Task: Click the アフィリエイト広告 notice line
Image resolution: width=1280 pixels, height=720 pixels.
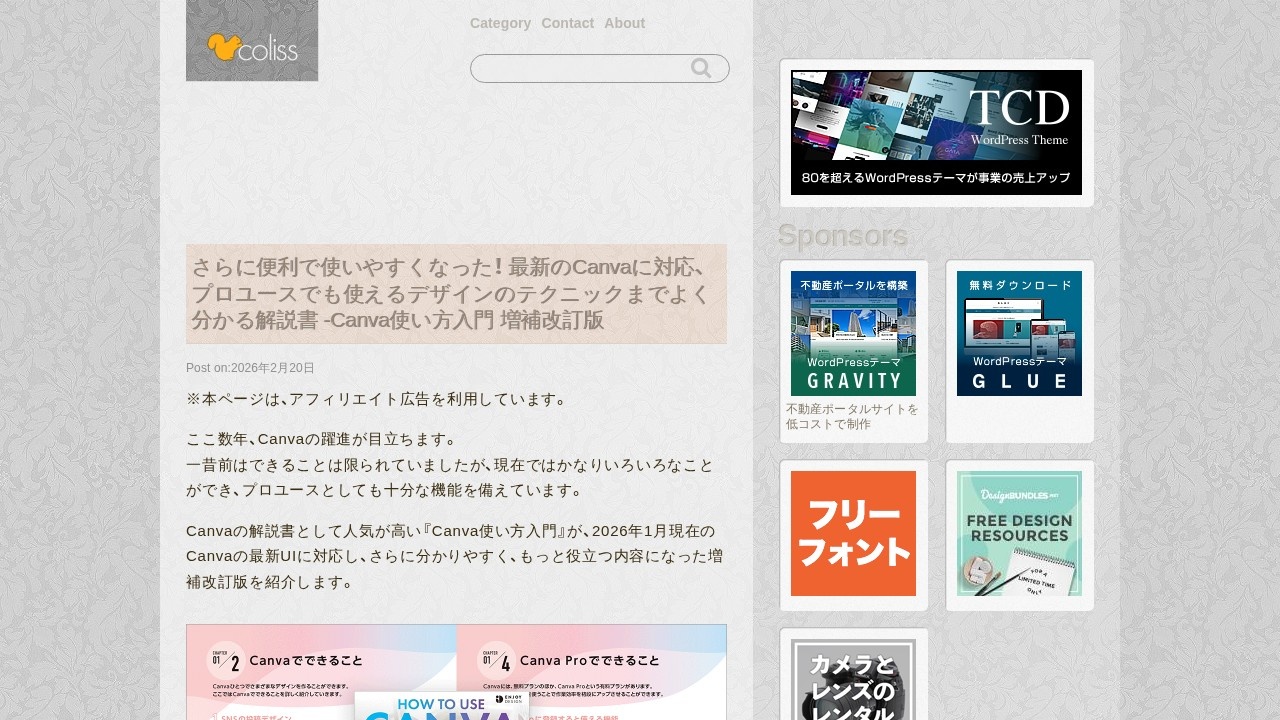Action: coord(377,399)
